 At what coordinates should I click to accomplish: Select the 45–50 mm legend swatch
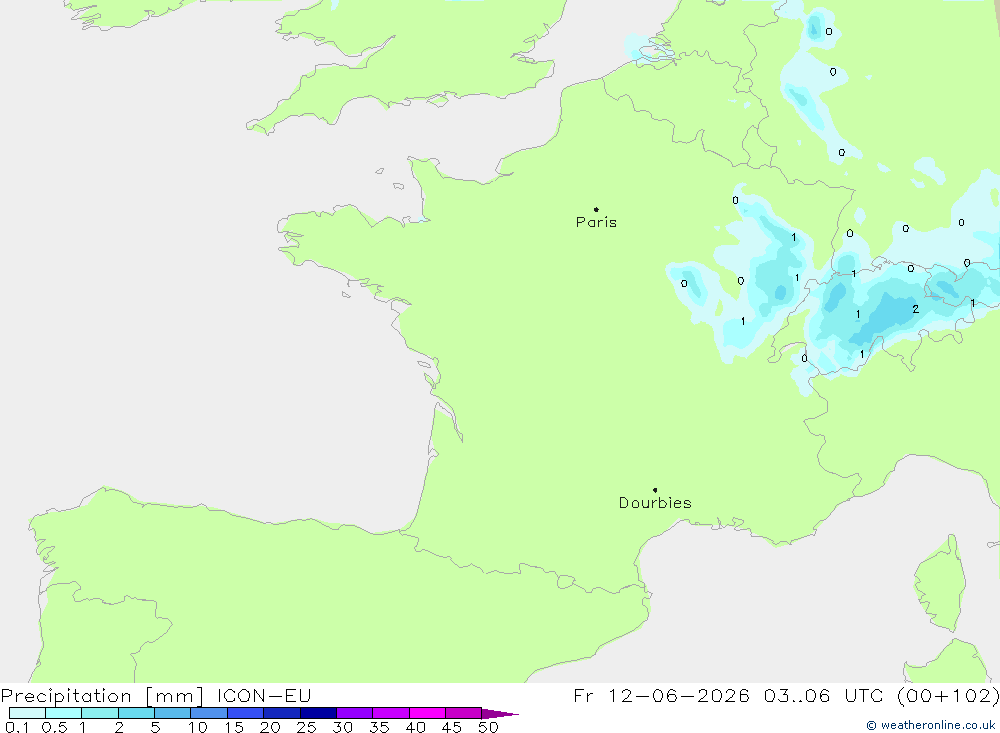coord(464,713)
